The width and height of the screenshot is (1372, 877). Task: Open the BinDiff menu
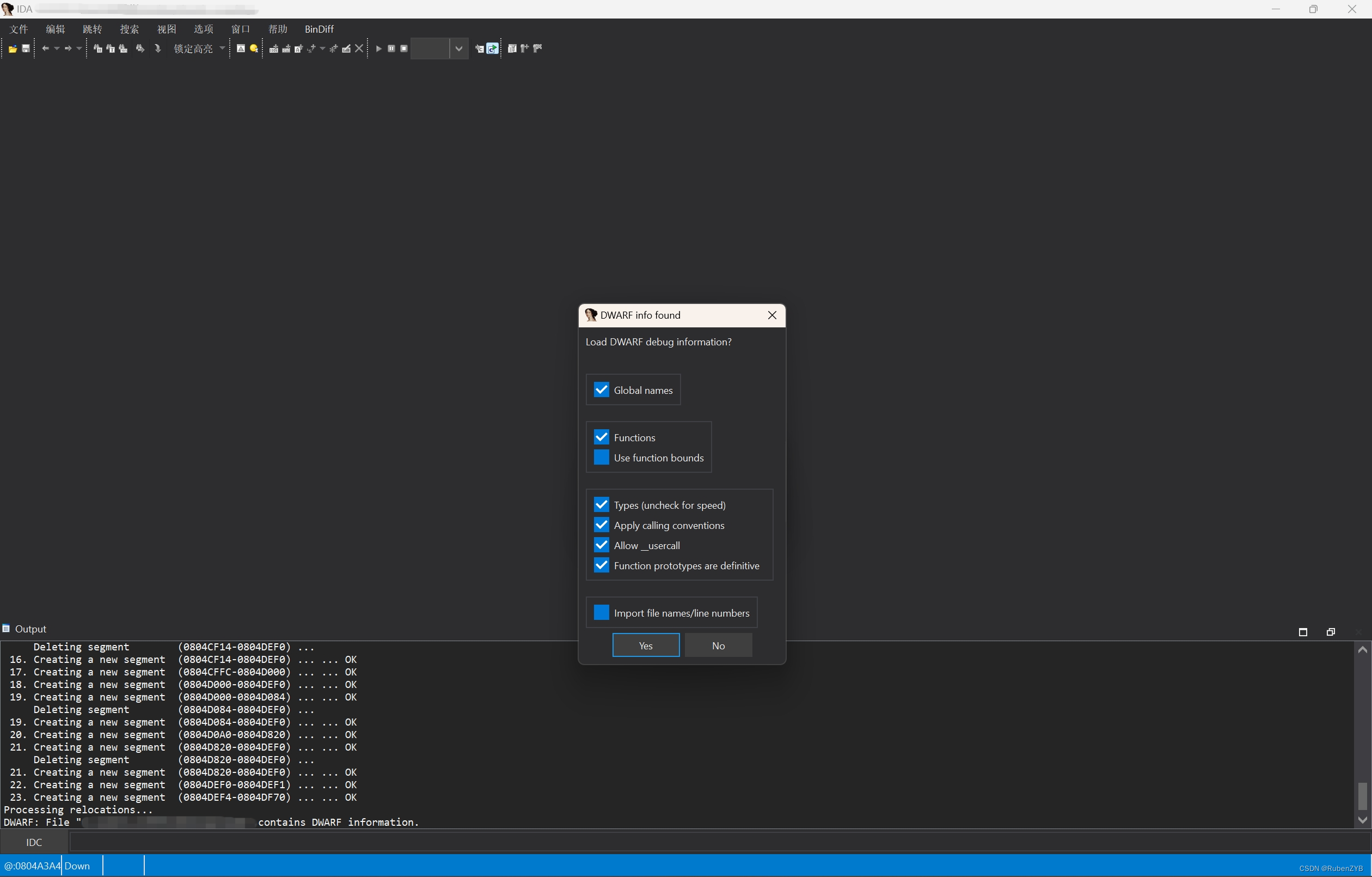(x=319, y=29)
